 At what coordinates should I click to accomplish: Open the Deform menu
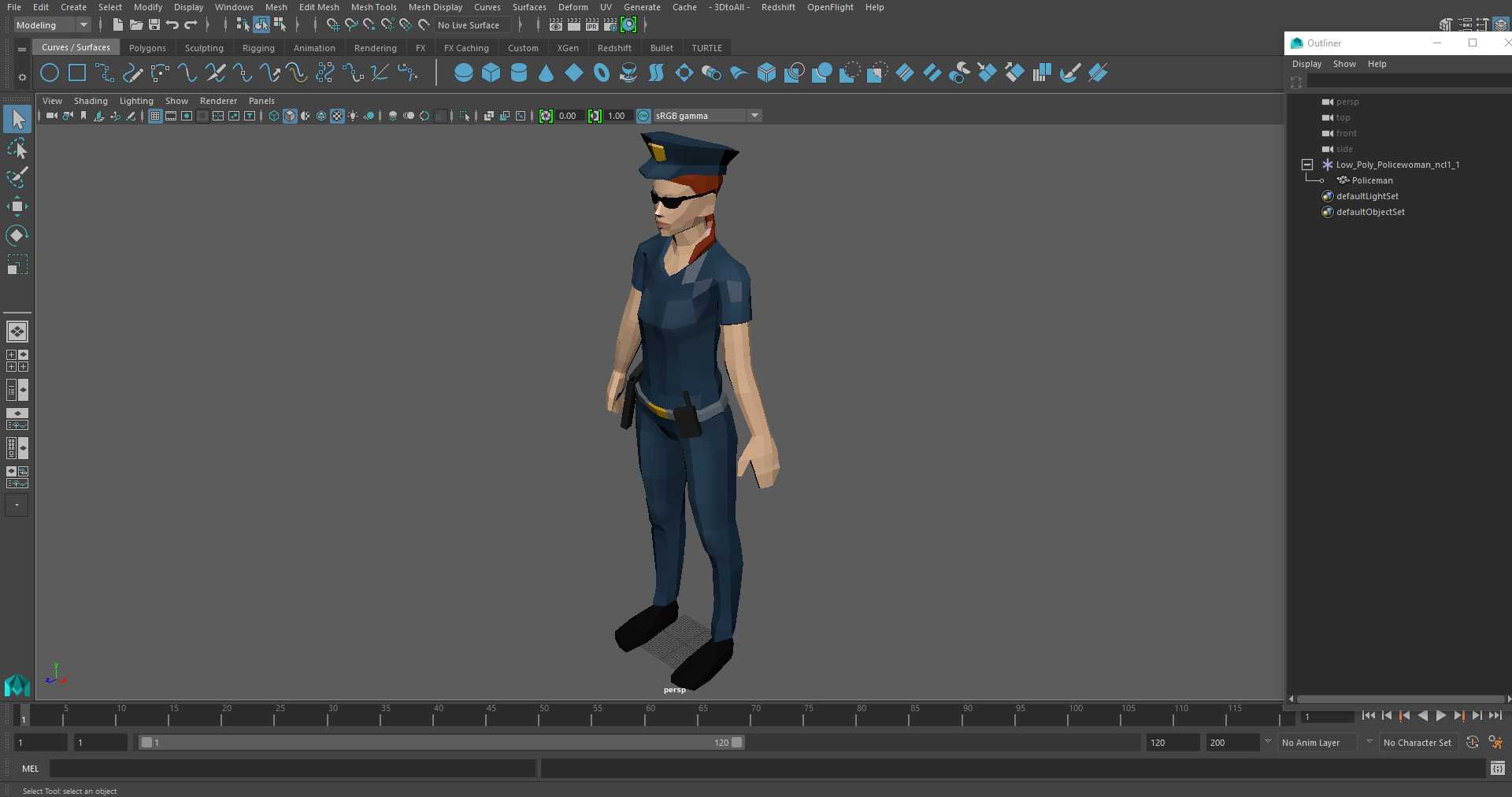pyautogui.click(x=573, y=7)
